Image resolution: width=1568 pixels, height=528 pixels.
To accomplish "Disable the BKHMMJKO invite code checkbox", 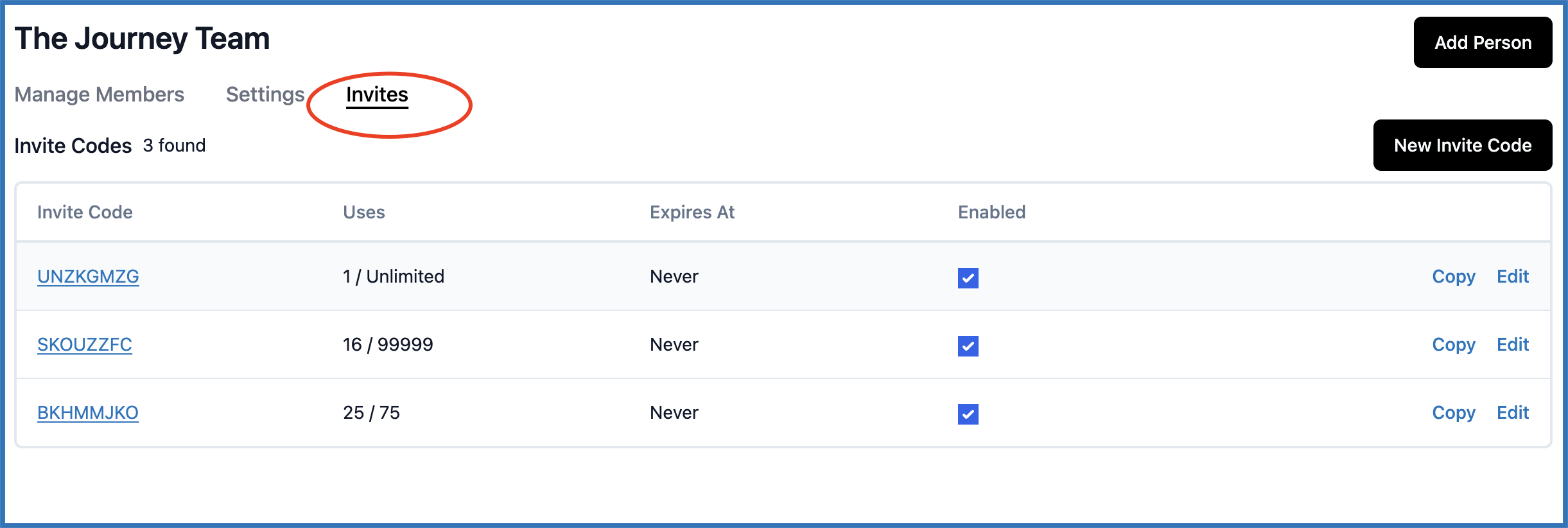I will coord(968,414).
